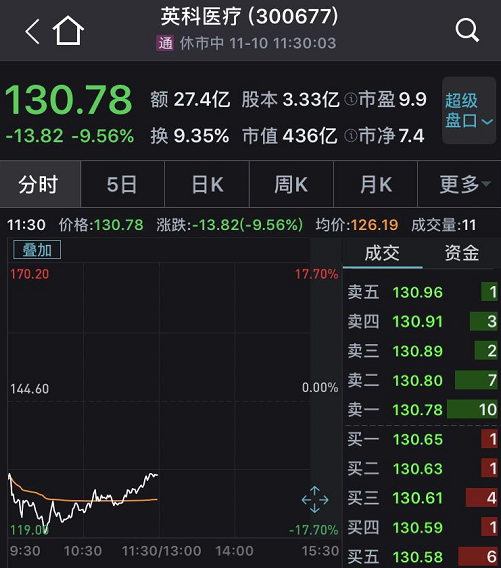Click the 叠加 overlay button
Screen dimensions: 501x568
[x=37, y=250]
